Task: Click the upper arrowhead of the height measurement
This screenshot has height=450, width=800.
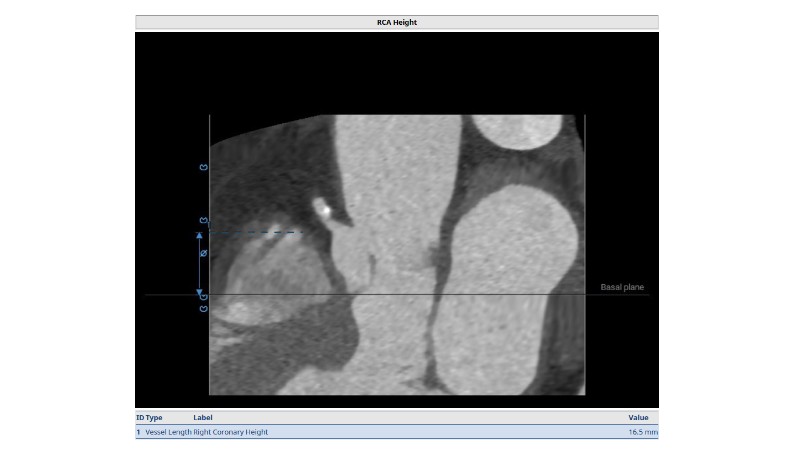Action: click(x=199, y=236)
